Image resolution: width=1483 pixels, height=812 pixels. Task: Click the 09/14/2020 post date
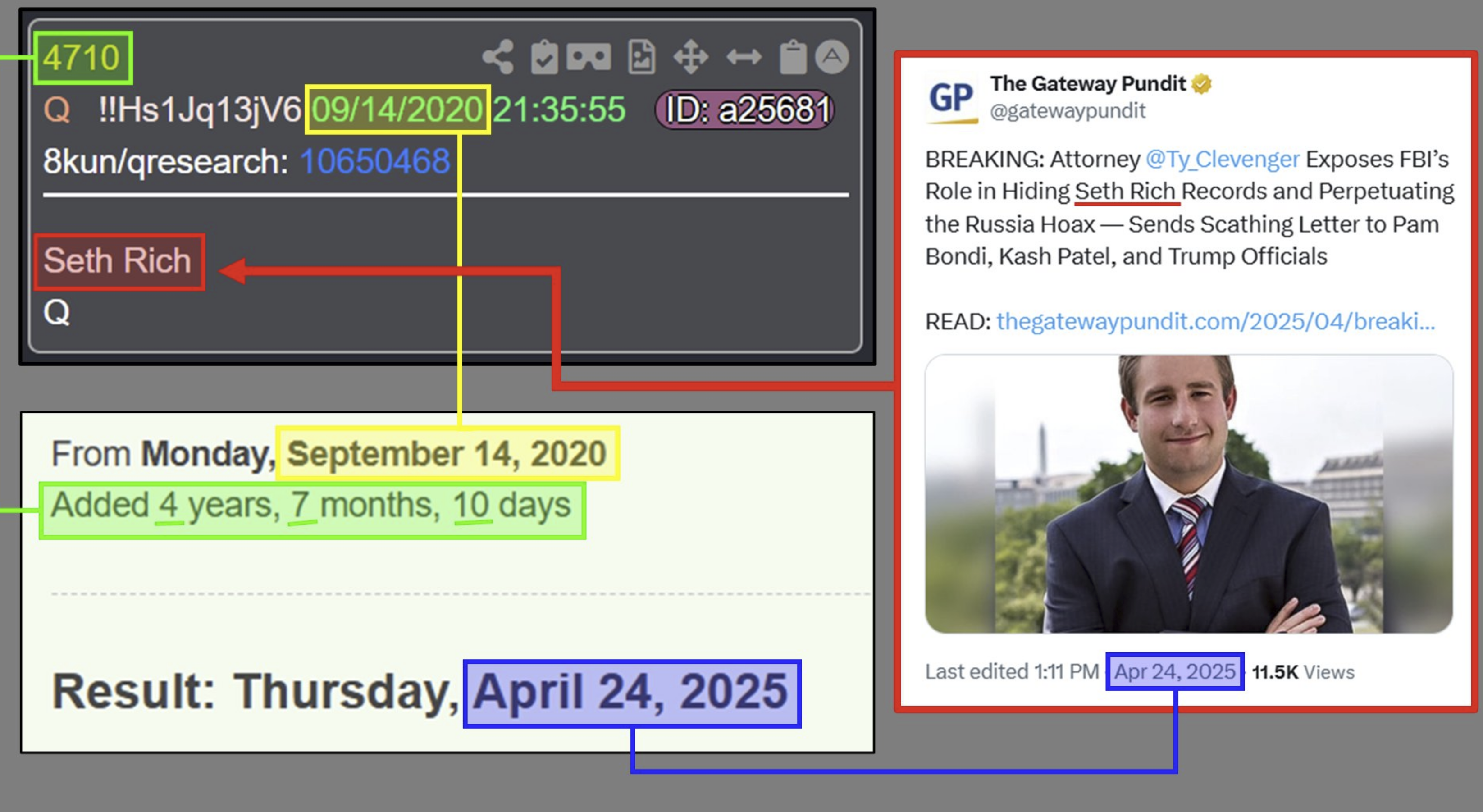[397, 109]
